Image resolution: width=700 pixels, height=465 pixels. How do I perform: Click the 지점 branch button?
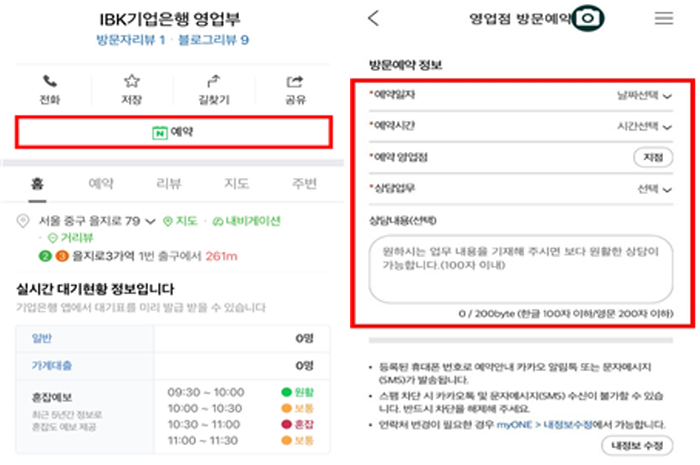653,157
